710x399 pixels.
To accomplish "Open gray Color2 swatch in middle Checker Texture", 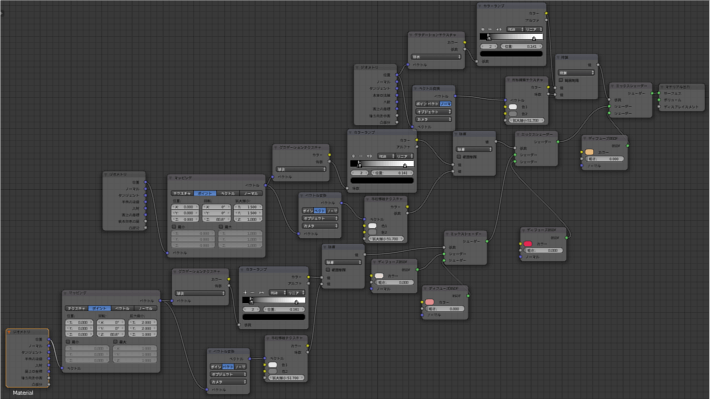I will click(372, 232).
